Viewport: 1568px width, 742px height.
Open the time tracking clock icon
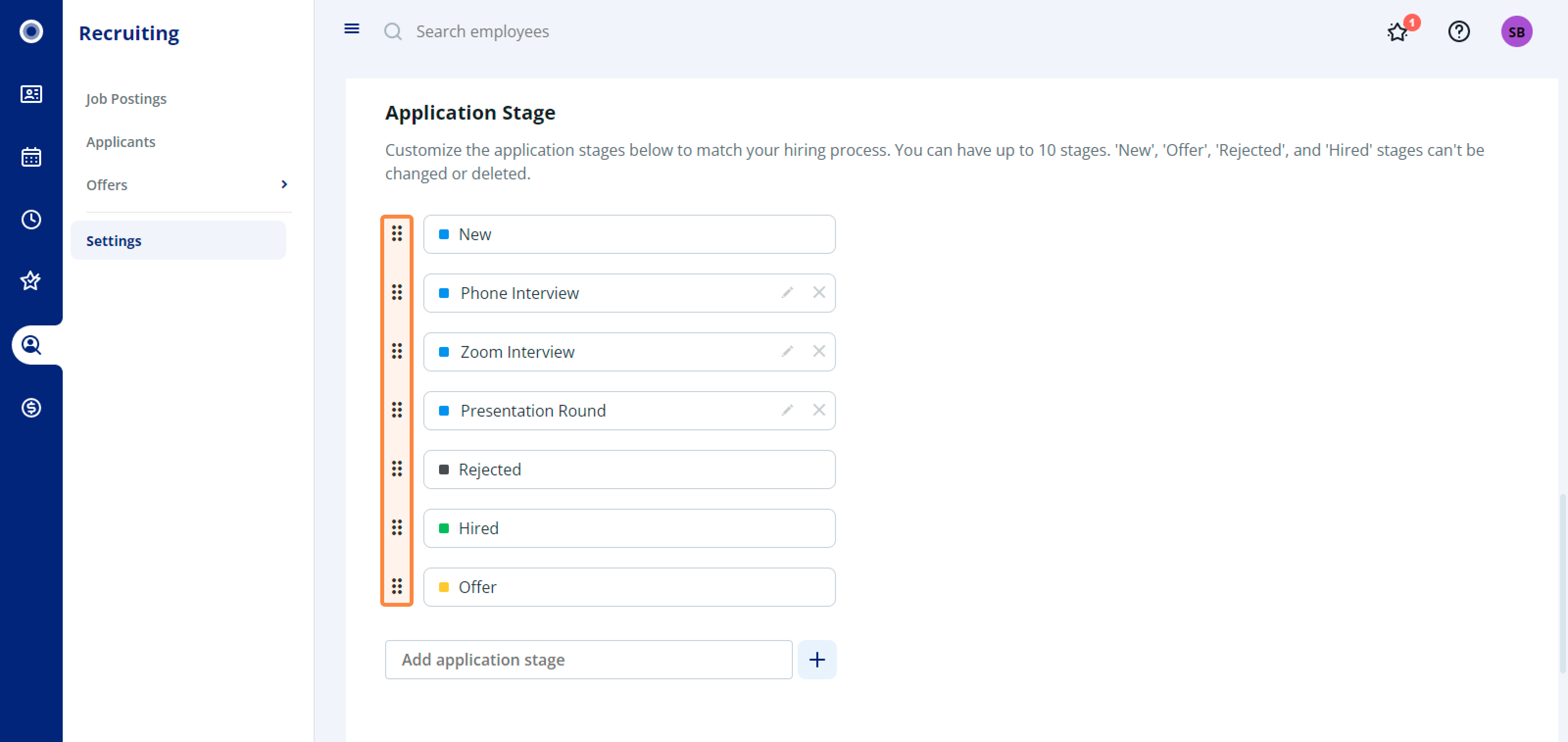31,220
